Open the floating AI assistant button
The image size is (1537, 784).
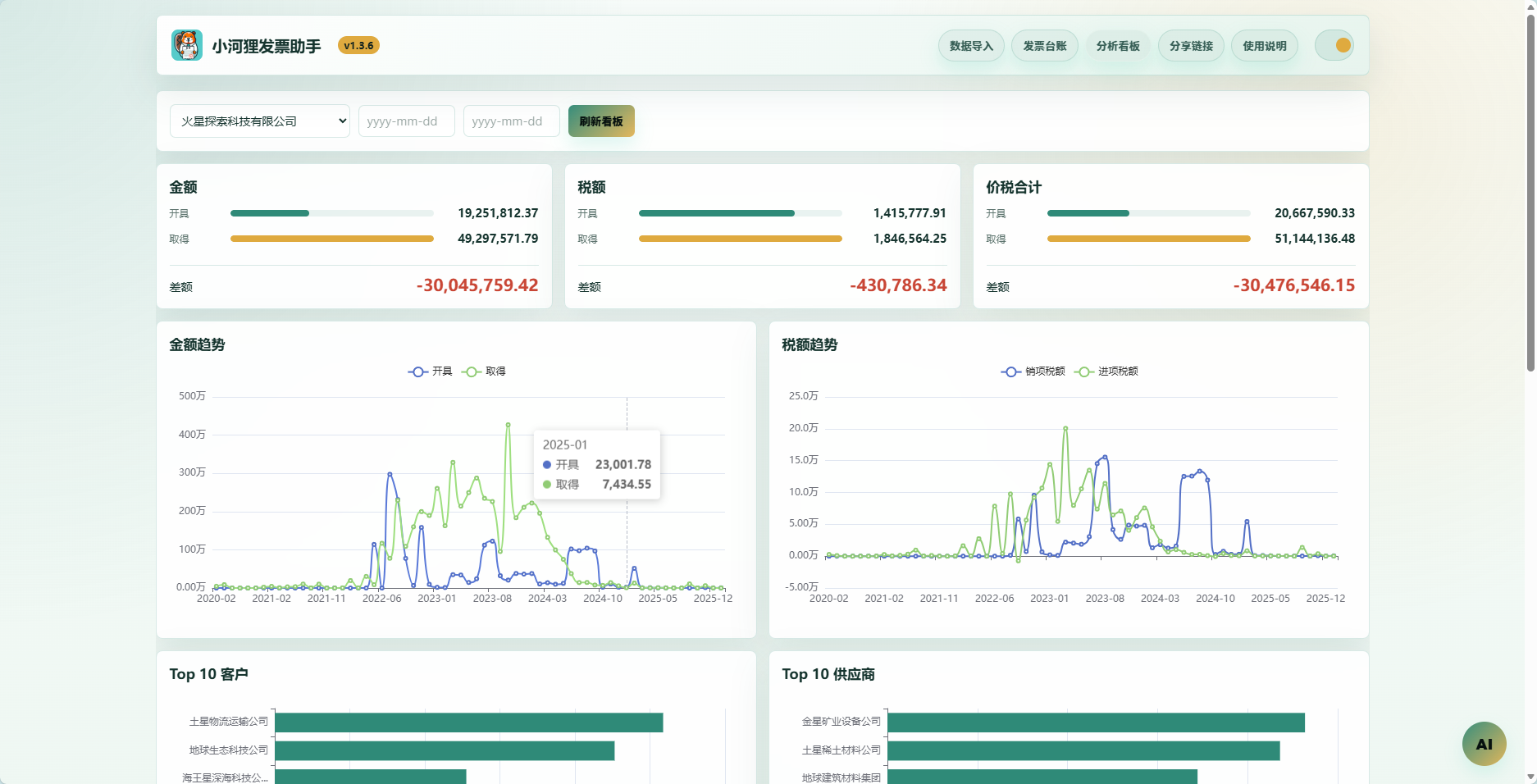coord(1484,744)
